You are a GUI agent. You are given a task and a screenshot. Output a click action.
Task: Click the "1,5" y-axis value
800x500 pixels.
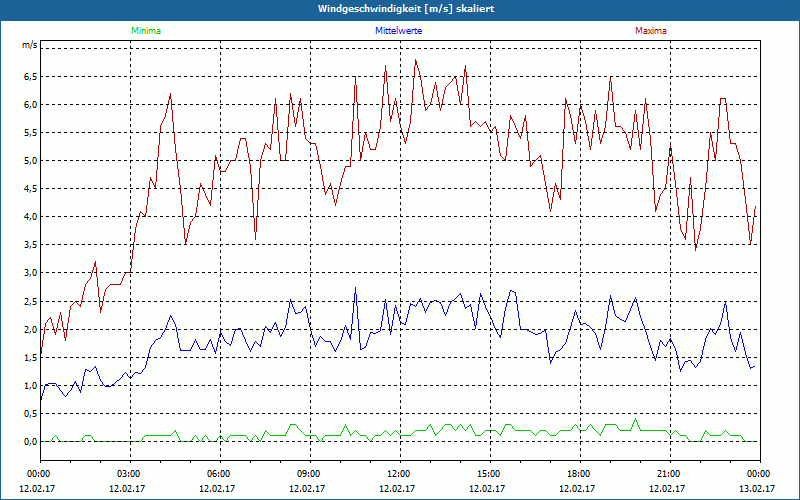click(31, 358)
